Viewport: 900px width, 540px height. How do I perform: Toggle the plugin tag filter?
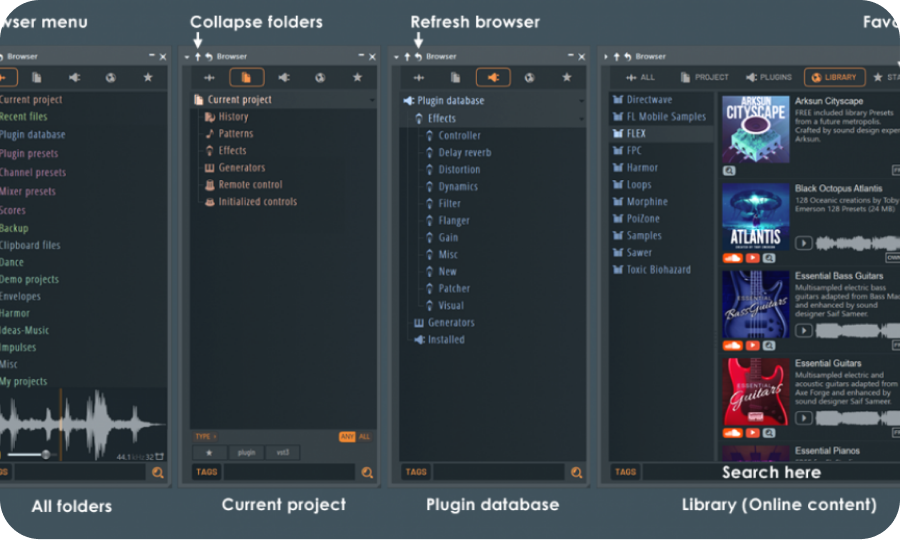[246, 453]
